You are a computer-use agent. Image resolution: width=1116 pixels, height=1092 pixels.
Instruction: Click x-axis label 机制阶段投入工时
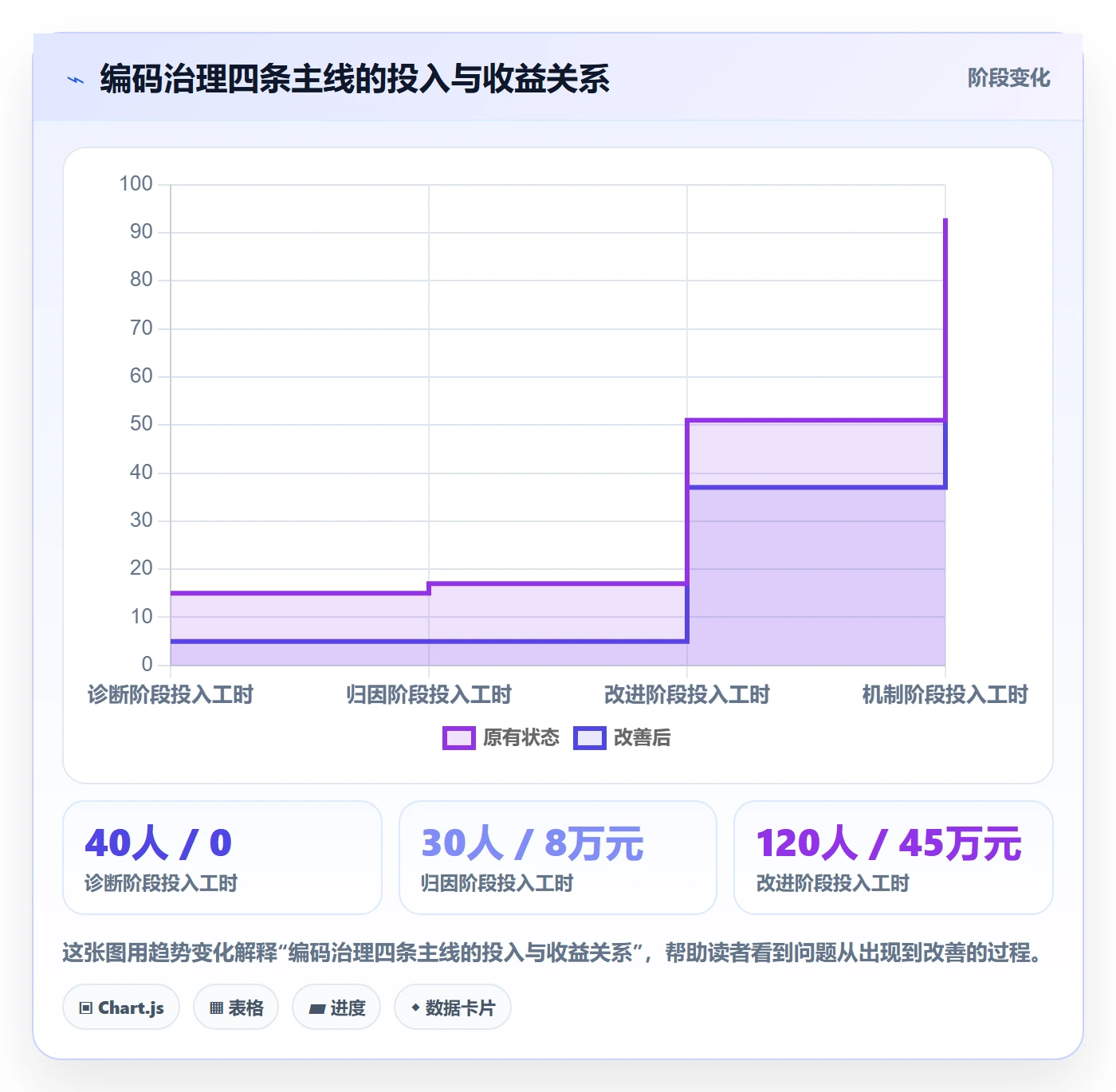[945, 695]
